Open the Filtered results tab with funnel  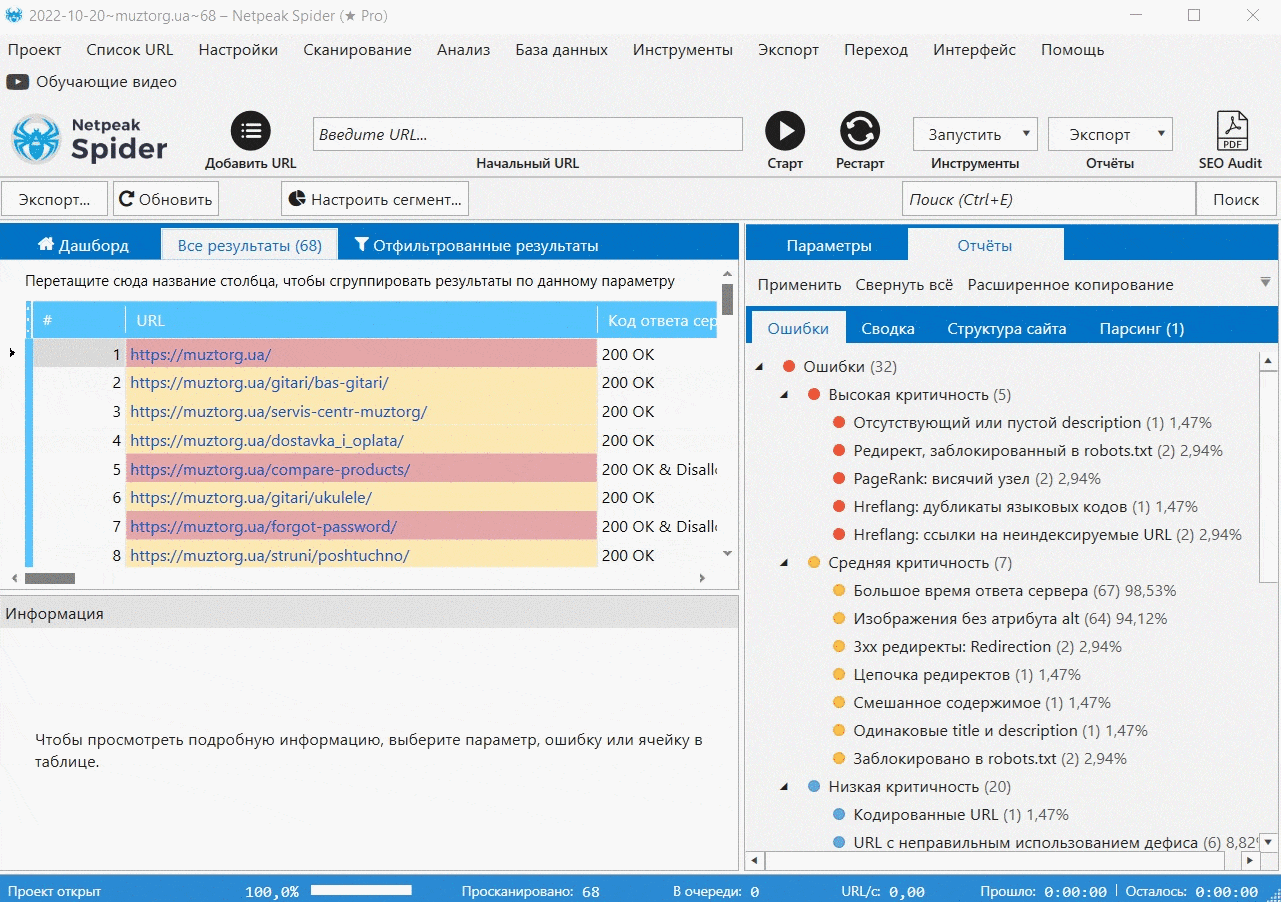coord(476,245)
